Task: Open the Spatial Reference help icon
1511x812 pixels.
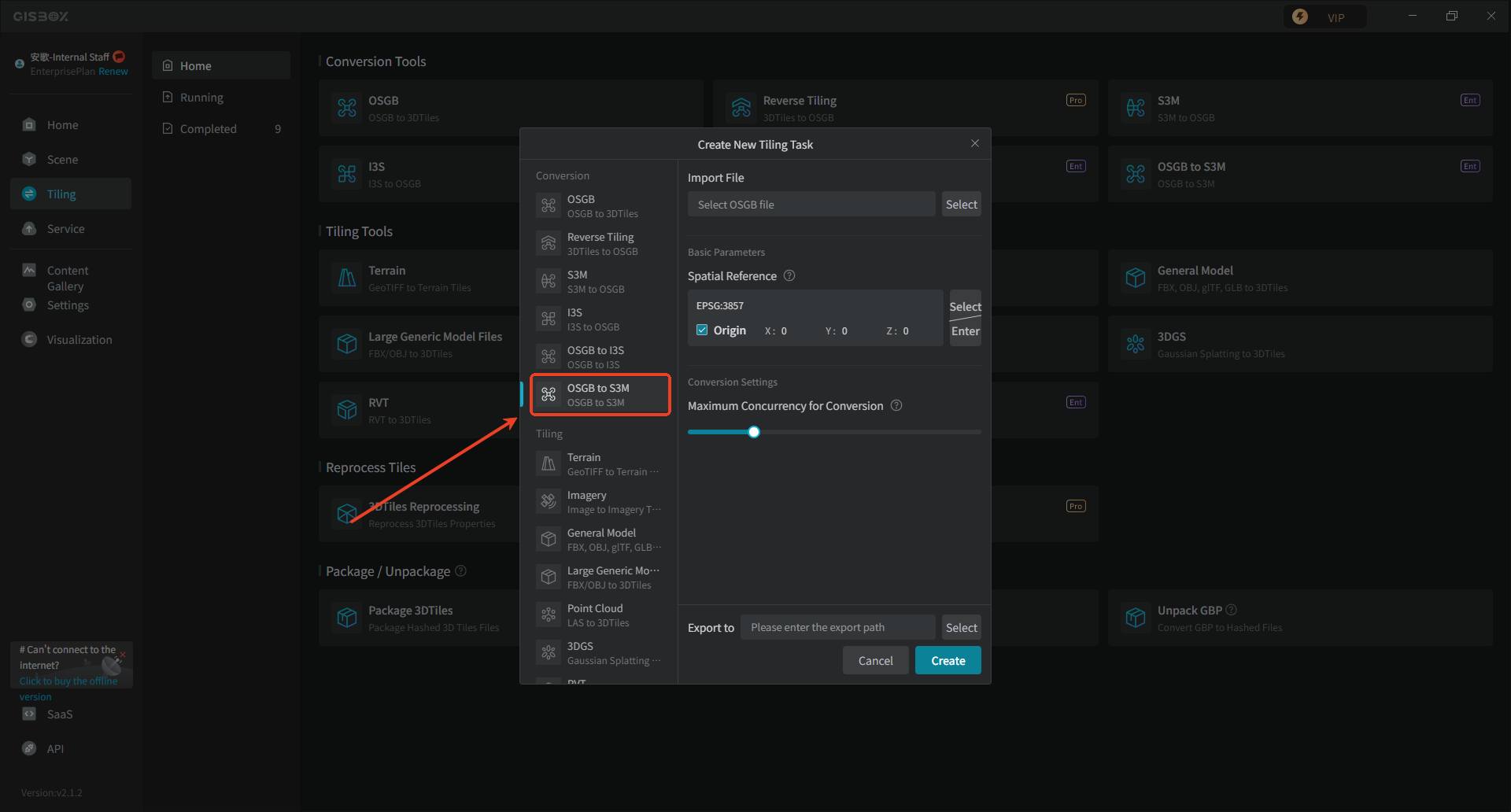Action: (x=789, y=275)
